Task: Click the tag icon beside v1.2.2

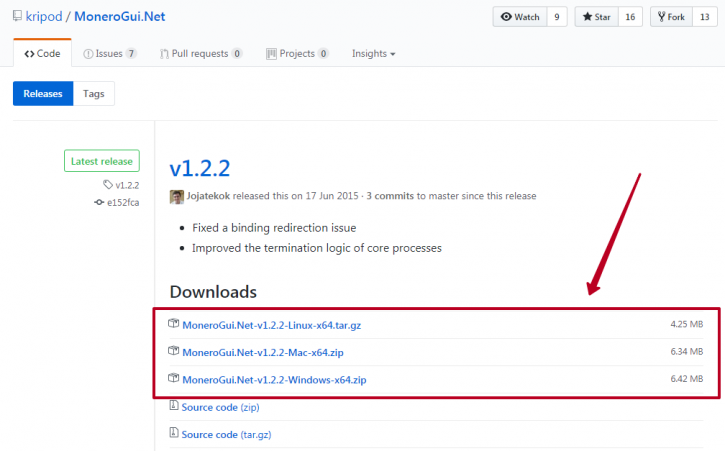Action: pos(108,185)
